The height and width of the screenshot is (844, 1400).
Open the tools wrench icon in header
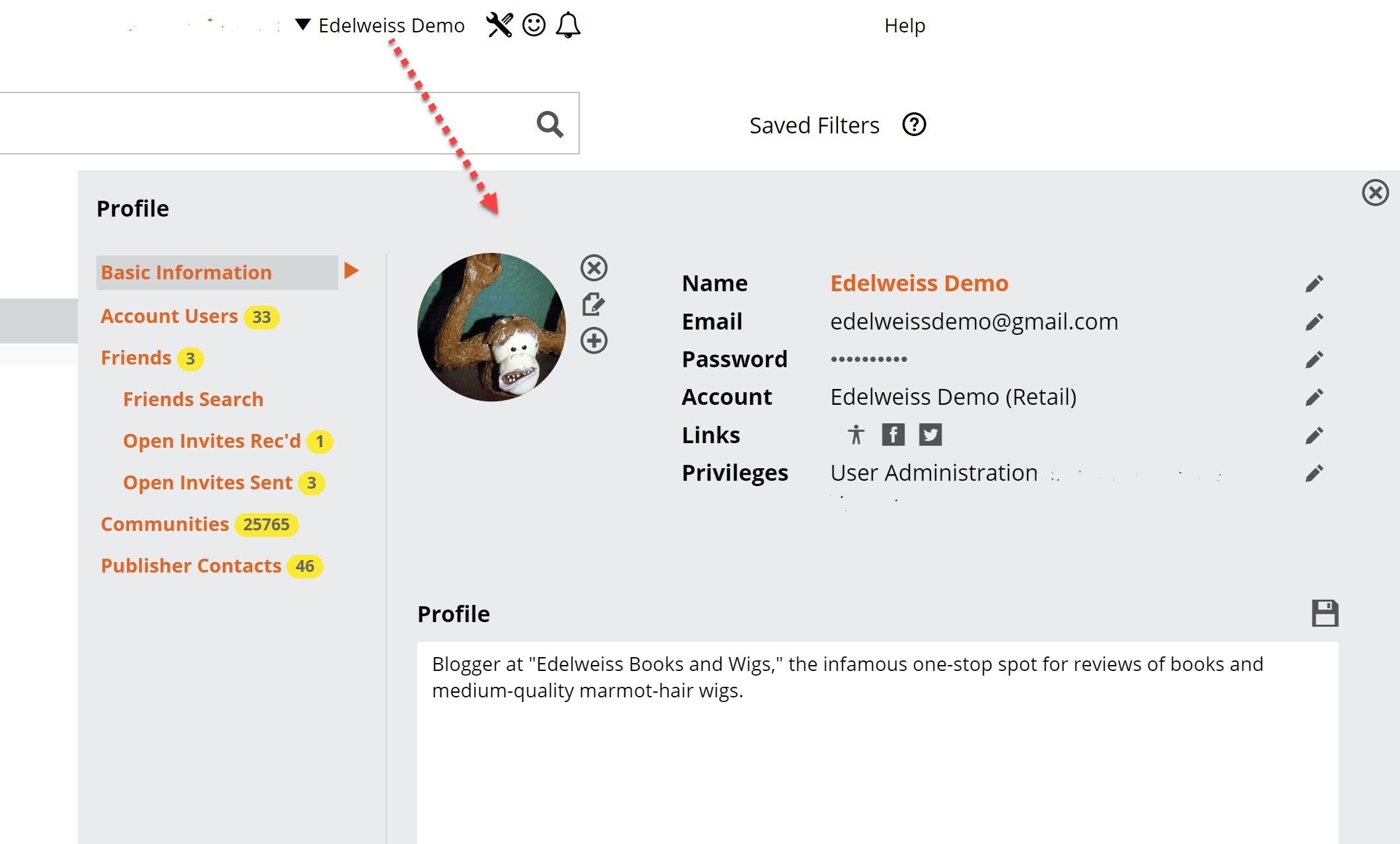coord(499,25)
